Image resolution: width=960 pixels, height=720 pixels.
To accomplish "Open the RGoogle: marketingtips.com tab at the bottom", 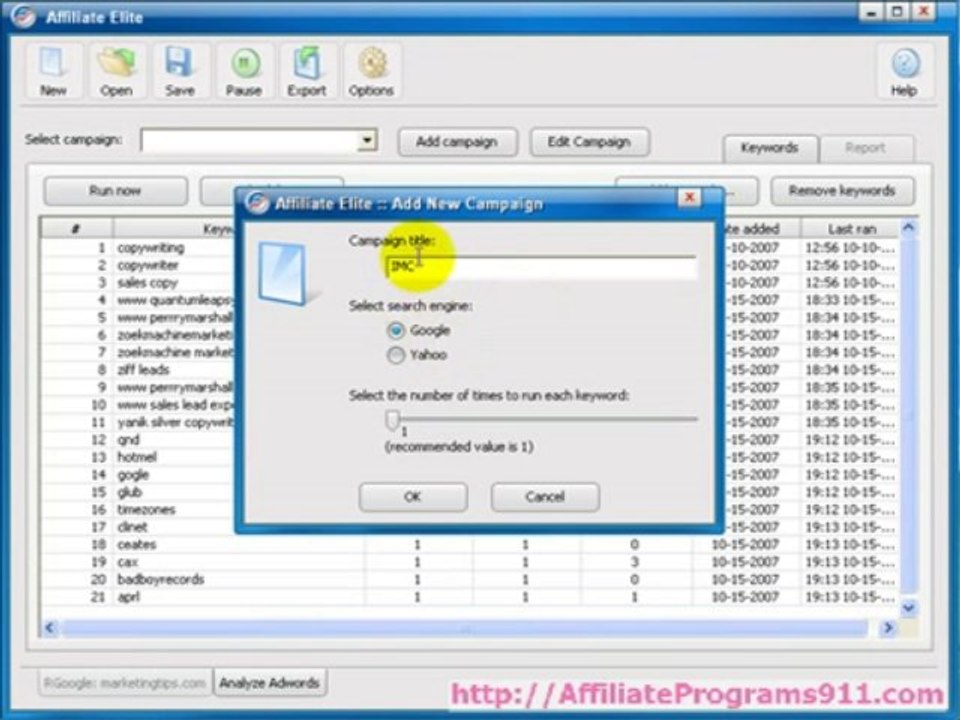I will (125, 683).
